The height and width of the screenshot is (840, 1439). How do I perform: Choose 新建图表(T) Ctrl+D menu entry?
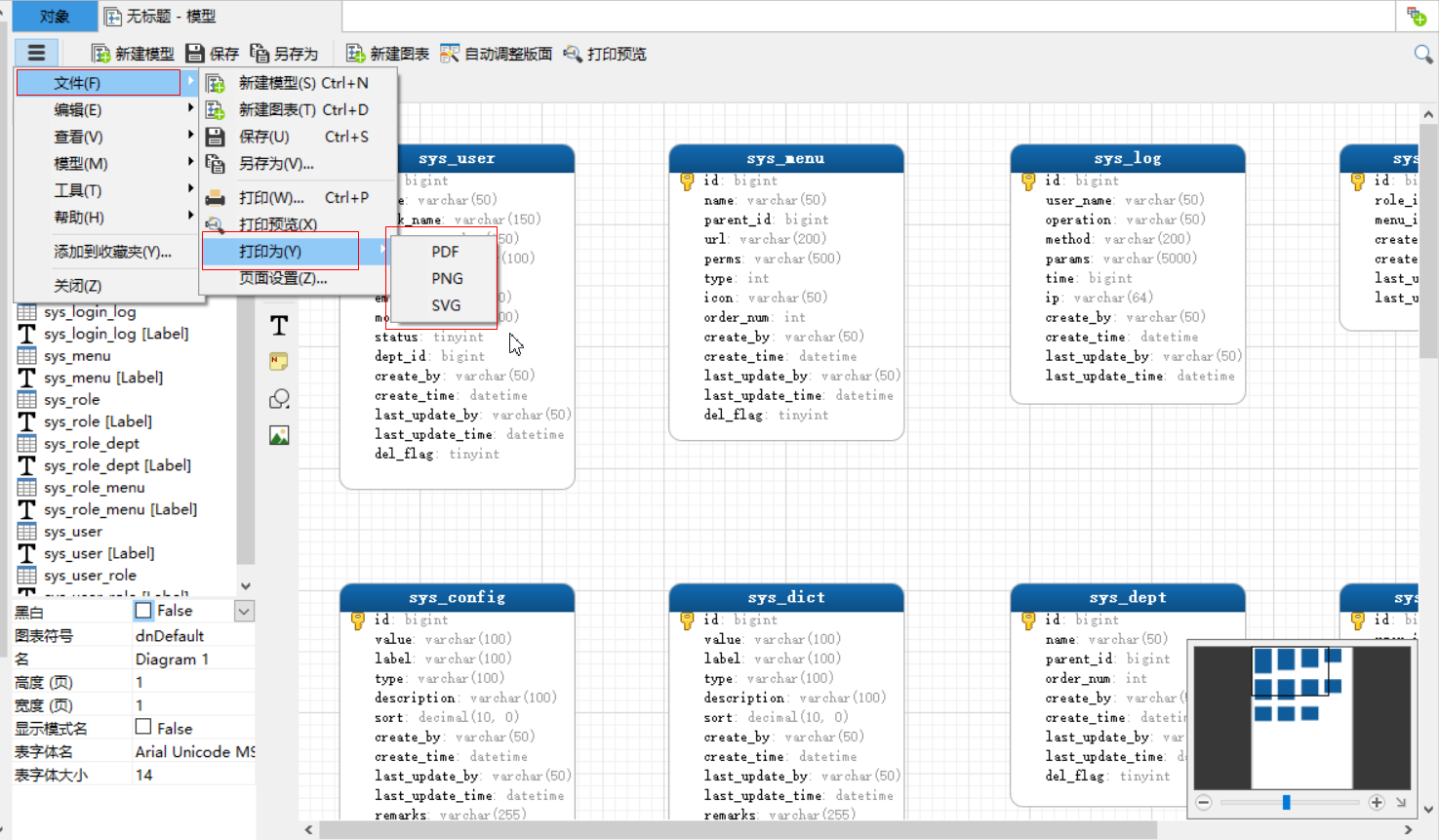[x=299, y=110]
